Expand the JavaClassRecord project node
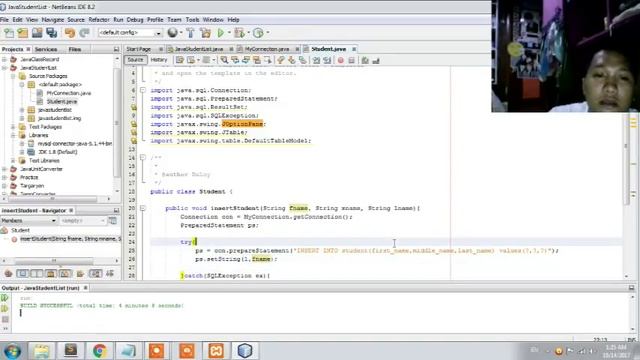 click(4, 59)
